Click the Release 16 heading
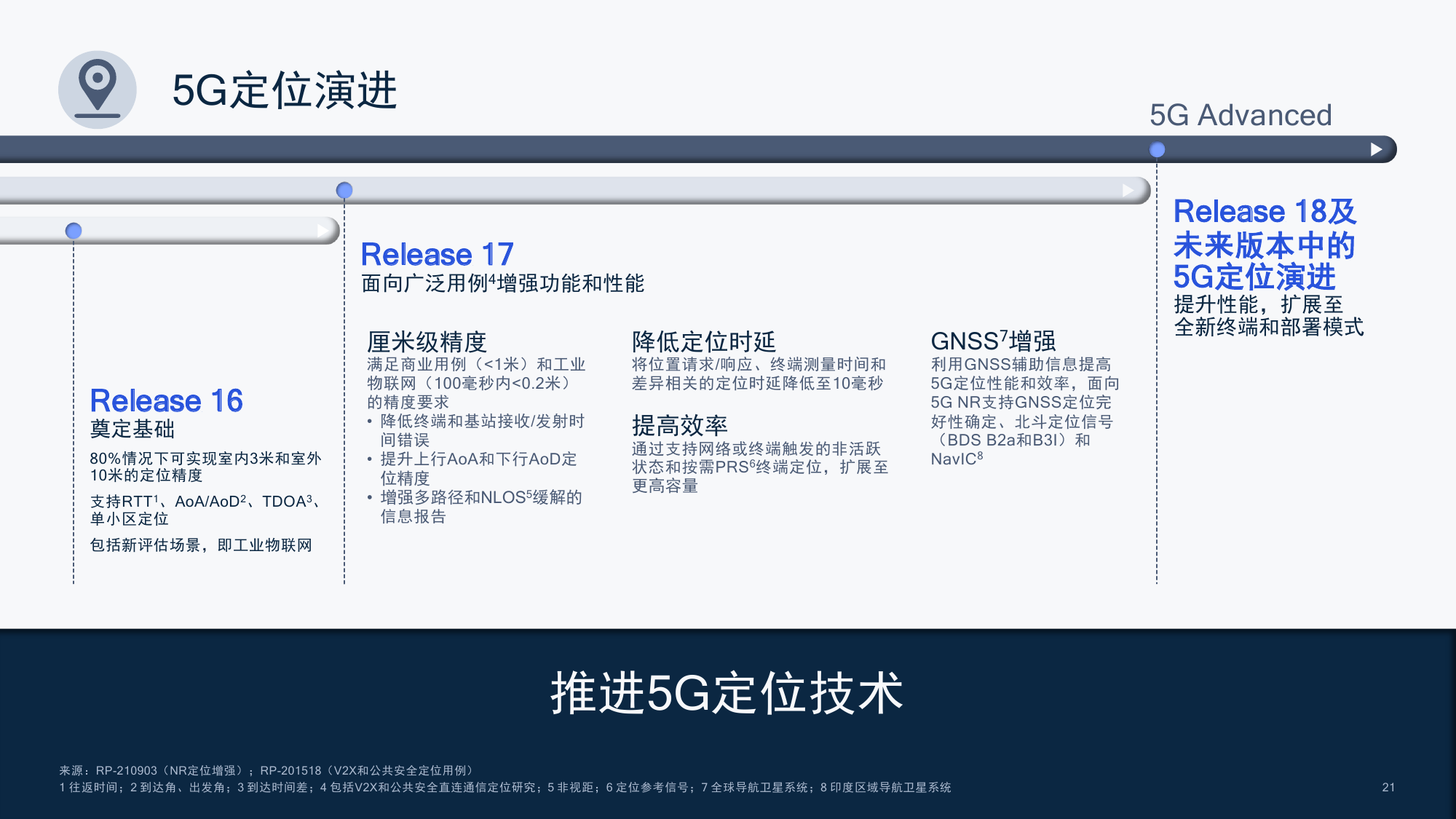This screenshot has width=1456, height=819. tap(166, 400)
